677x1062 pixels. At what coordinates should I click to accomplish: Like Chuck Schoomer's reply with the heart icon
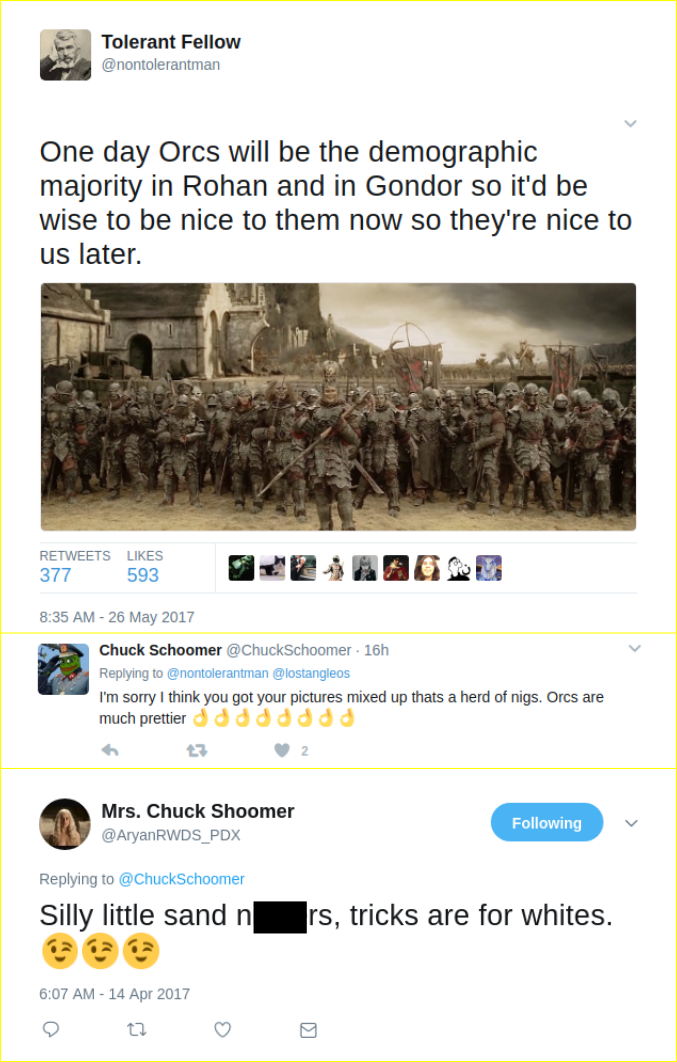[x=282, y=750]
